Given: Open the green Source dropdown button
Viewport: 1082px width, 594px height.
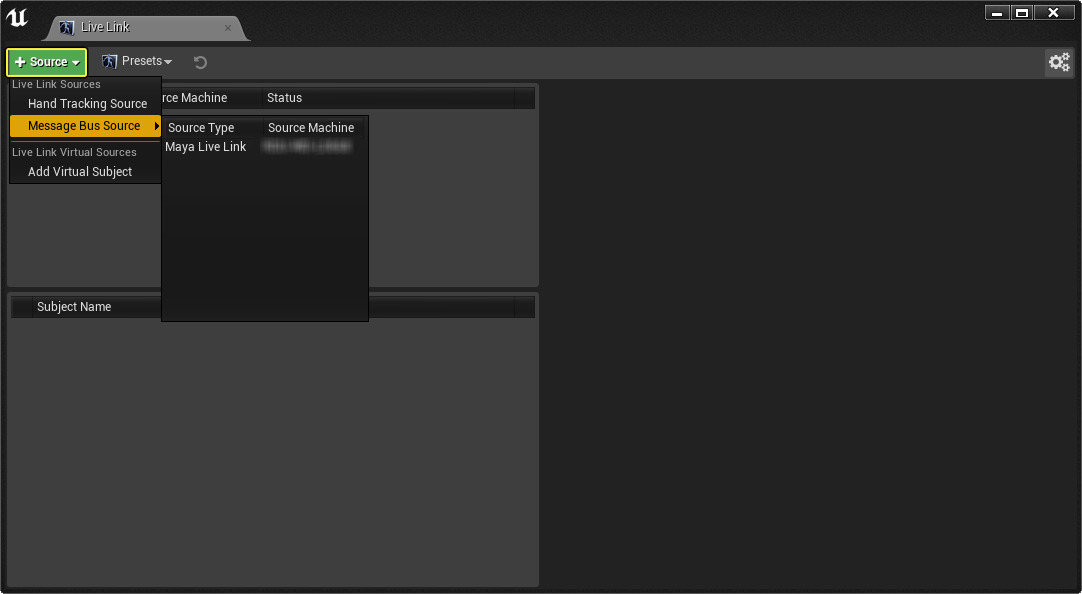Looking at the screenshot, I should pyautogui.click(x=47, y=62).
